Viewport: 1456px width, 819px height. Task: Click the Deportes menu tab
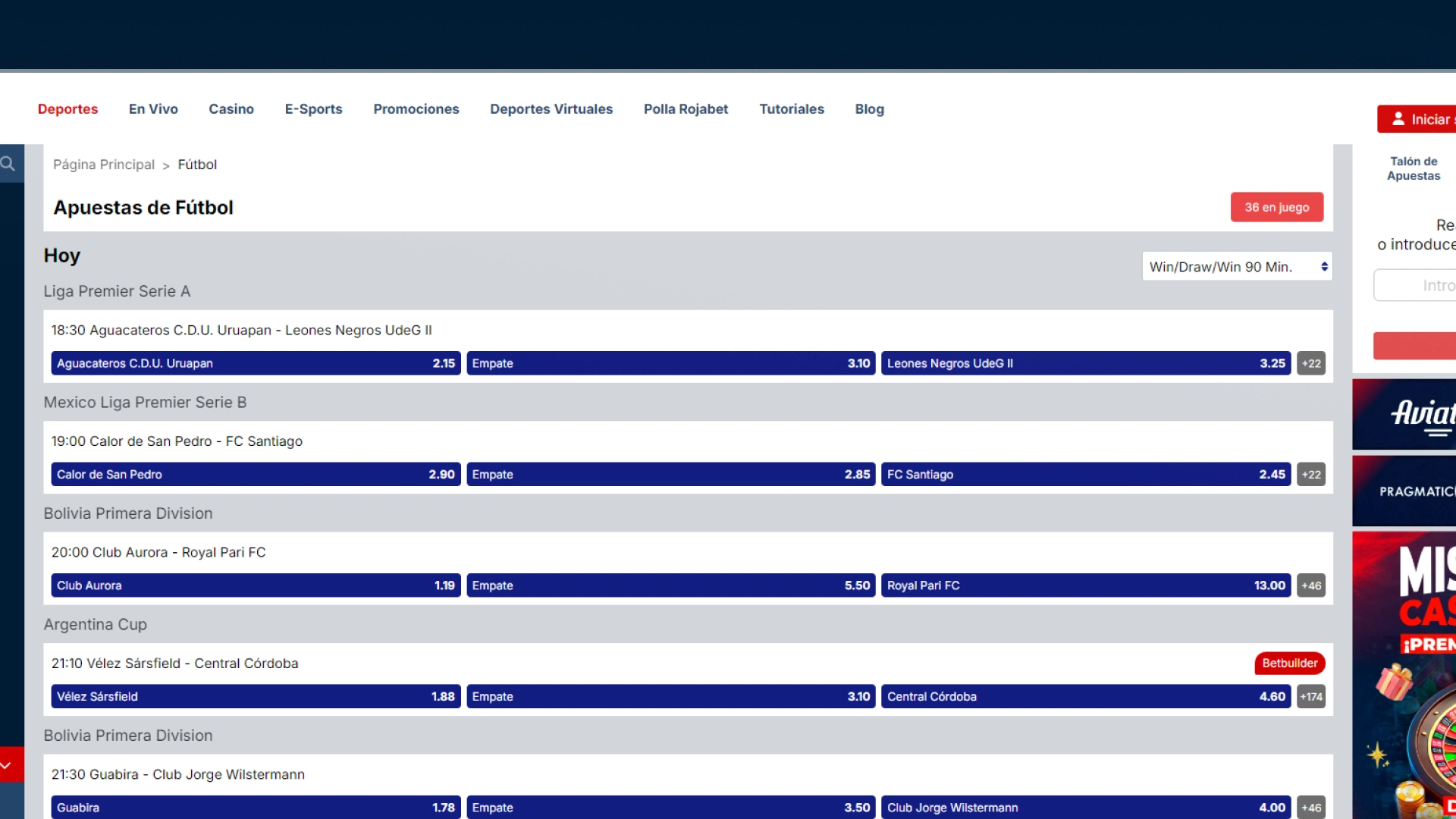pos(67,109)
